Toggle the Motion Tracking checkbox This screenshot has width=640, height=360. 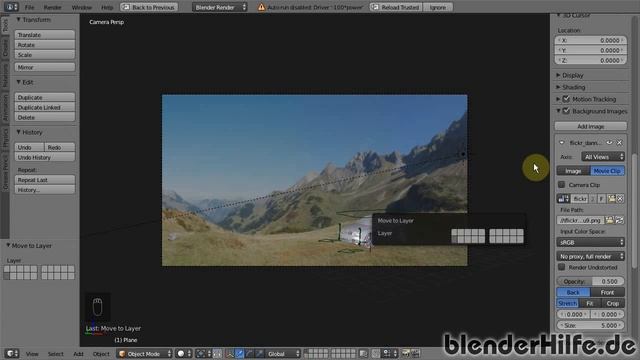[x=566, y=99]
